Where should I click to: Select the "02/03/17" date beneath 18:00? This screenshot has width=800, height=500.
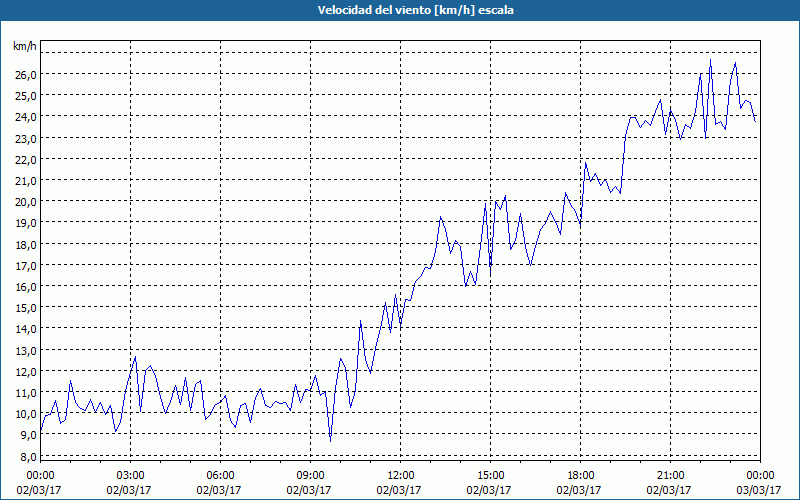pyautogui.click(x=579, y=490)
